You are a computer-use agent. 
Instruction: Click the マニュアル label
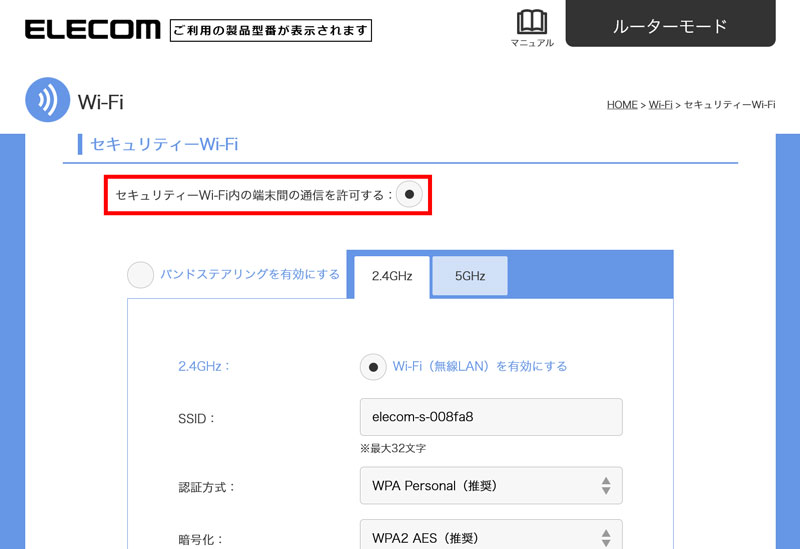point(532,43)
